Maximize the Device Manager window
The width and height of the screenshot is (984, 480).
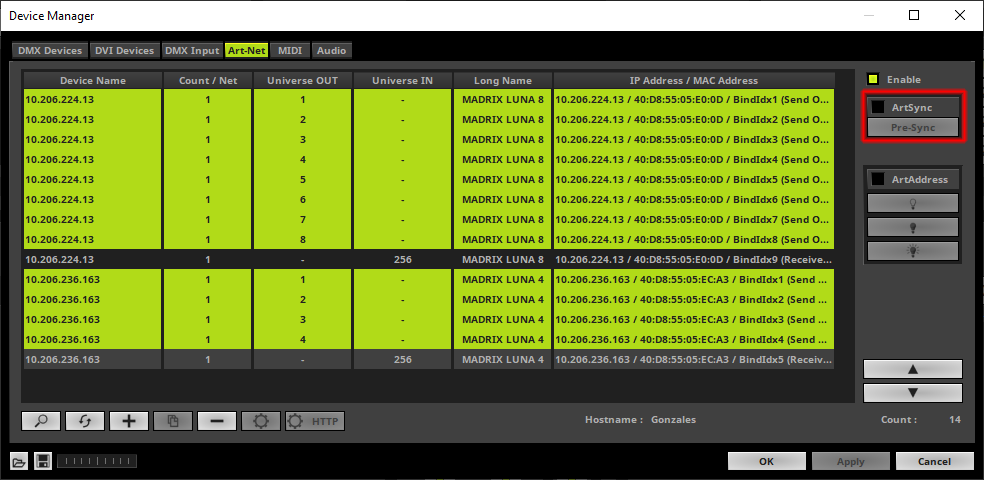(x=914, y=15)
